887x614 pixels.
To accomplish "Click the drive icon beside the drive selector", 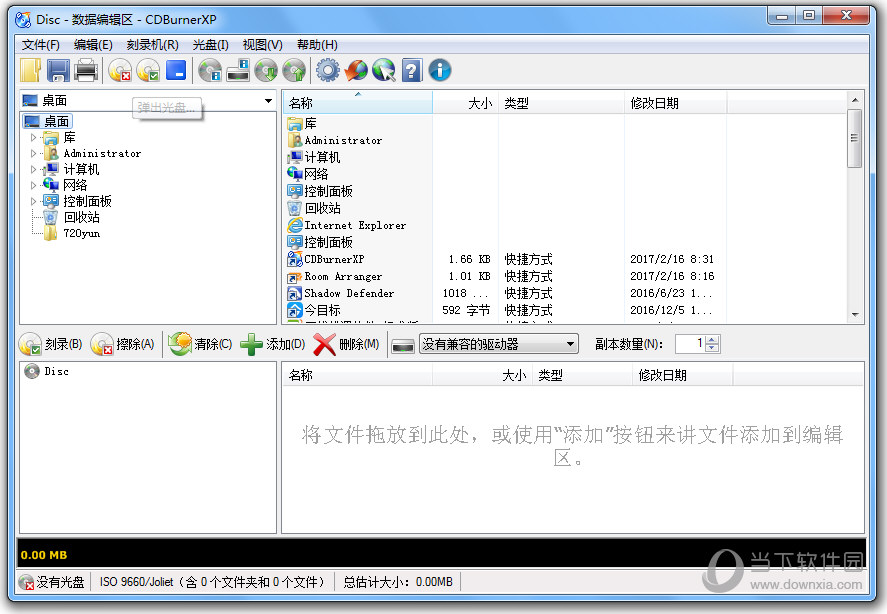I will [403, 345].
